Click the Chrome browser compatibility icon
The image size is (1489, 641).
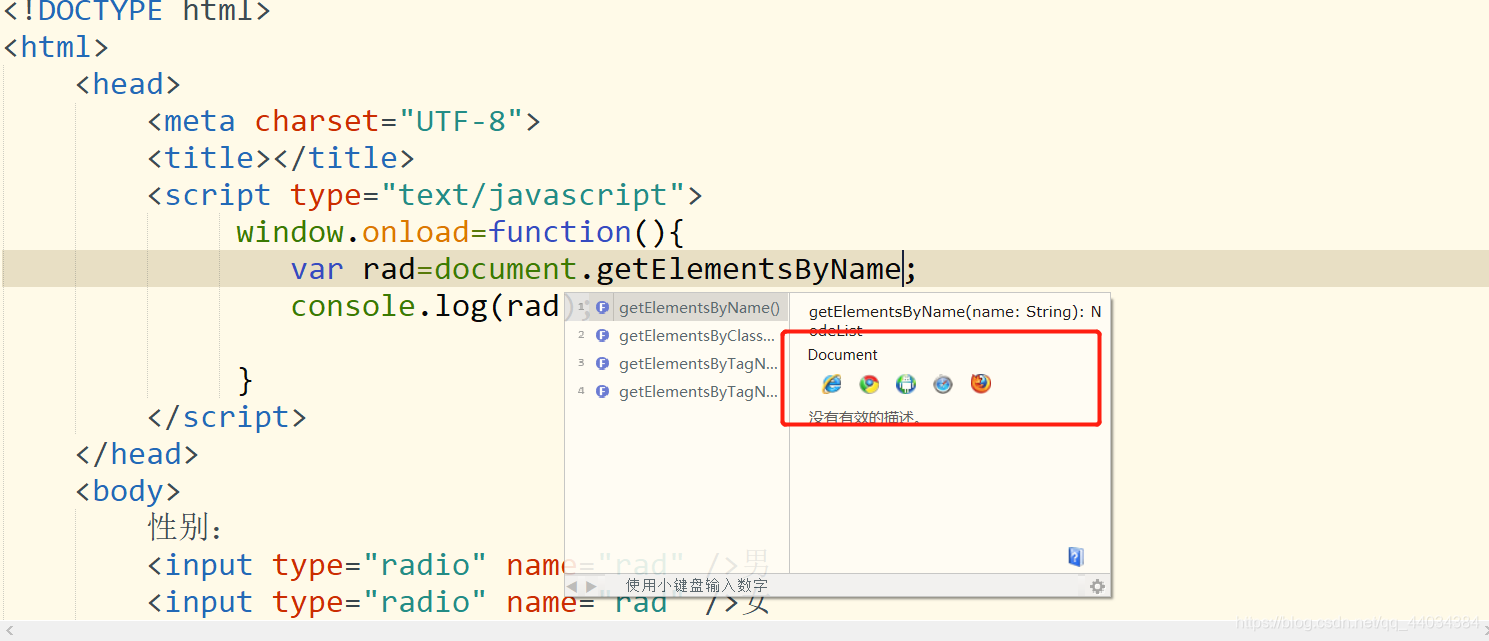coord(869,384)
